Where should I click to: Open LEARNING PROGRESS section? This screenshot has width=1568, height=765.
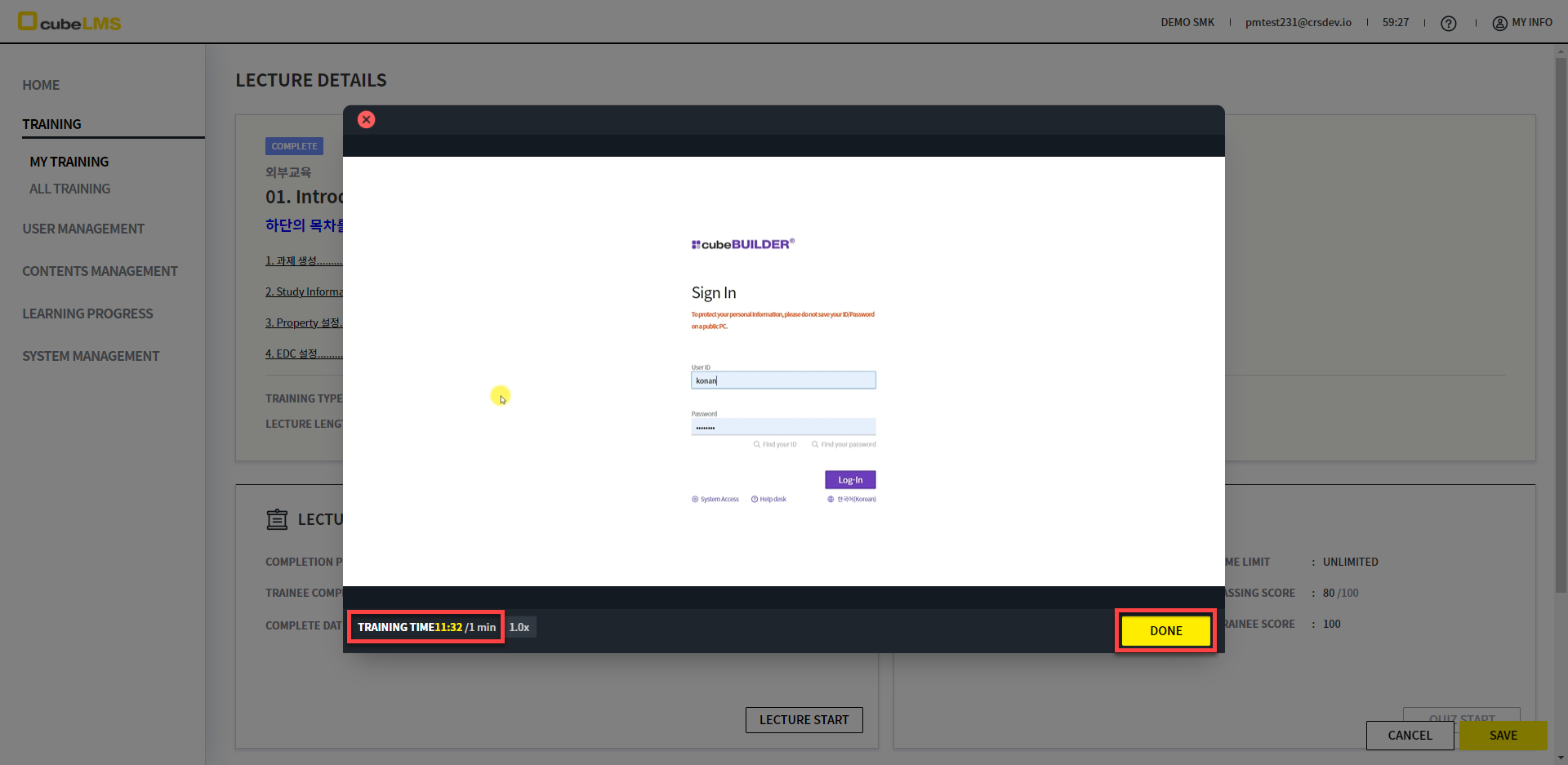tap(87, 314)
